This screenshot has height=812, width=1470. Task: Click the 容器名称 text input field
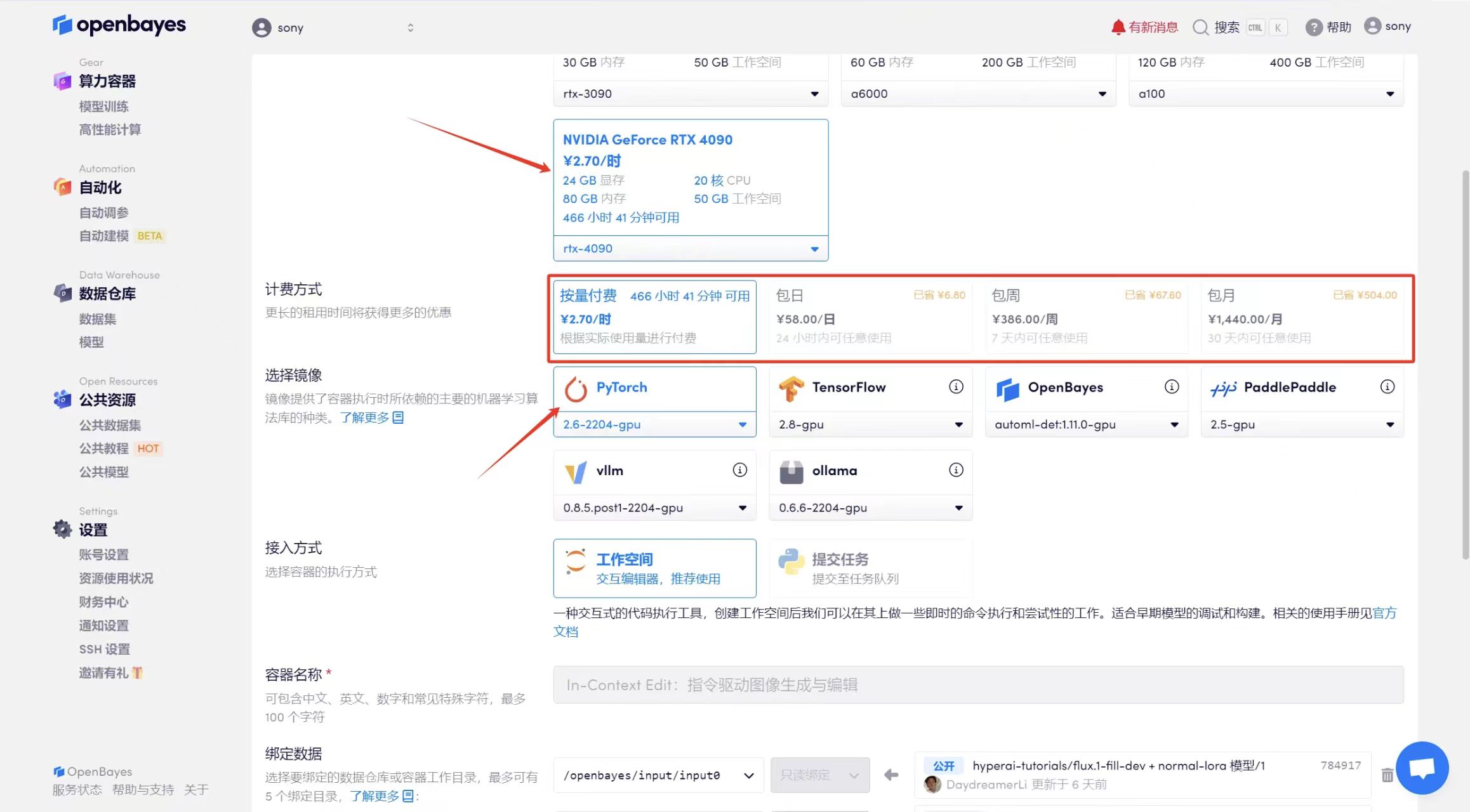point(978,684)
